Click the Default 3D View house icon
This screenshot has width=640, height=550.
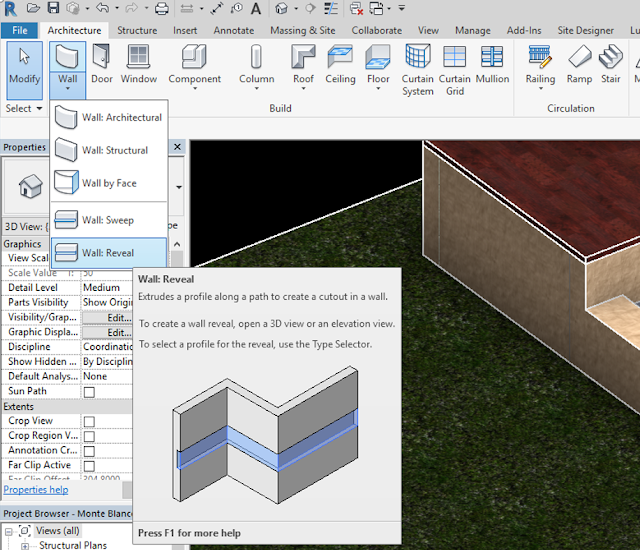point(281,8)
